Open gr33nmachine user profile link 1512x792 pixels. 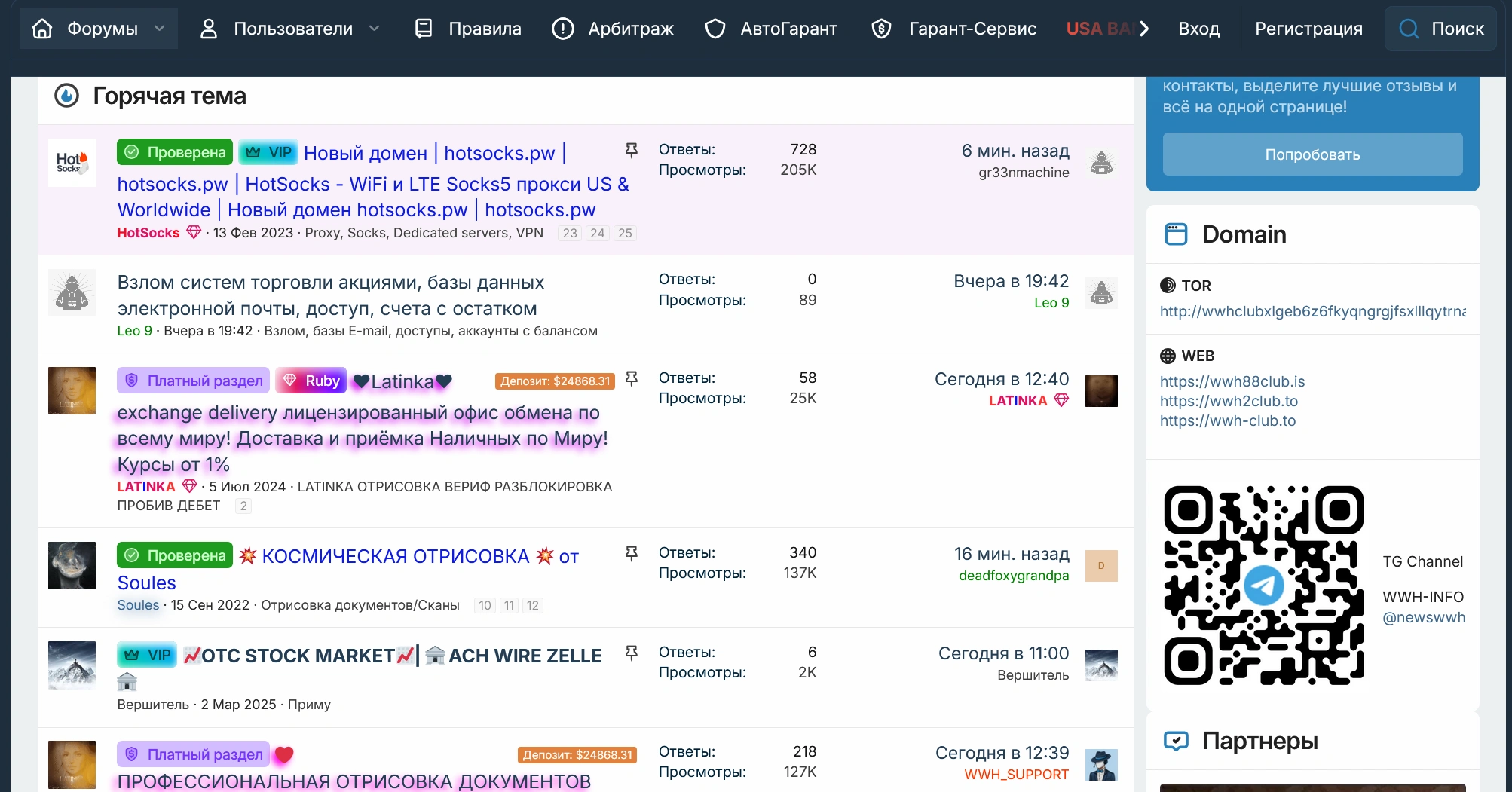click(1024, 173)
